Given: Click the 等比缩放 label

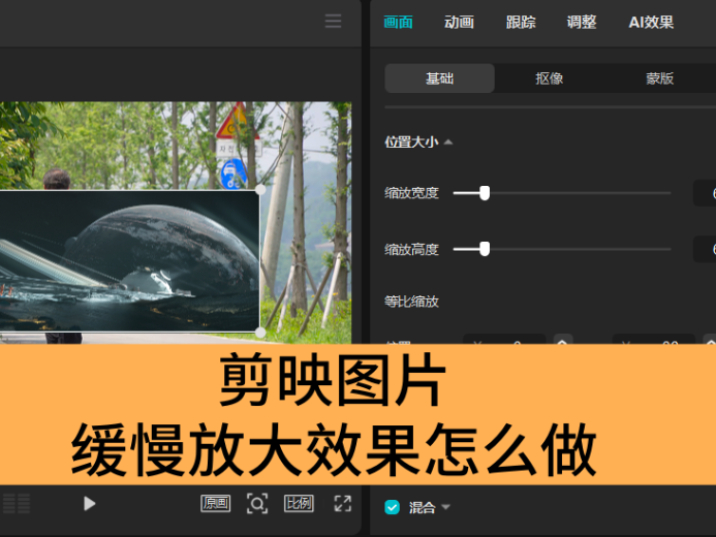Looking at the screenshot, I should [x=411, y=301].
